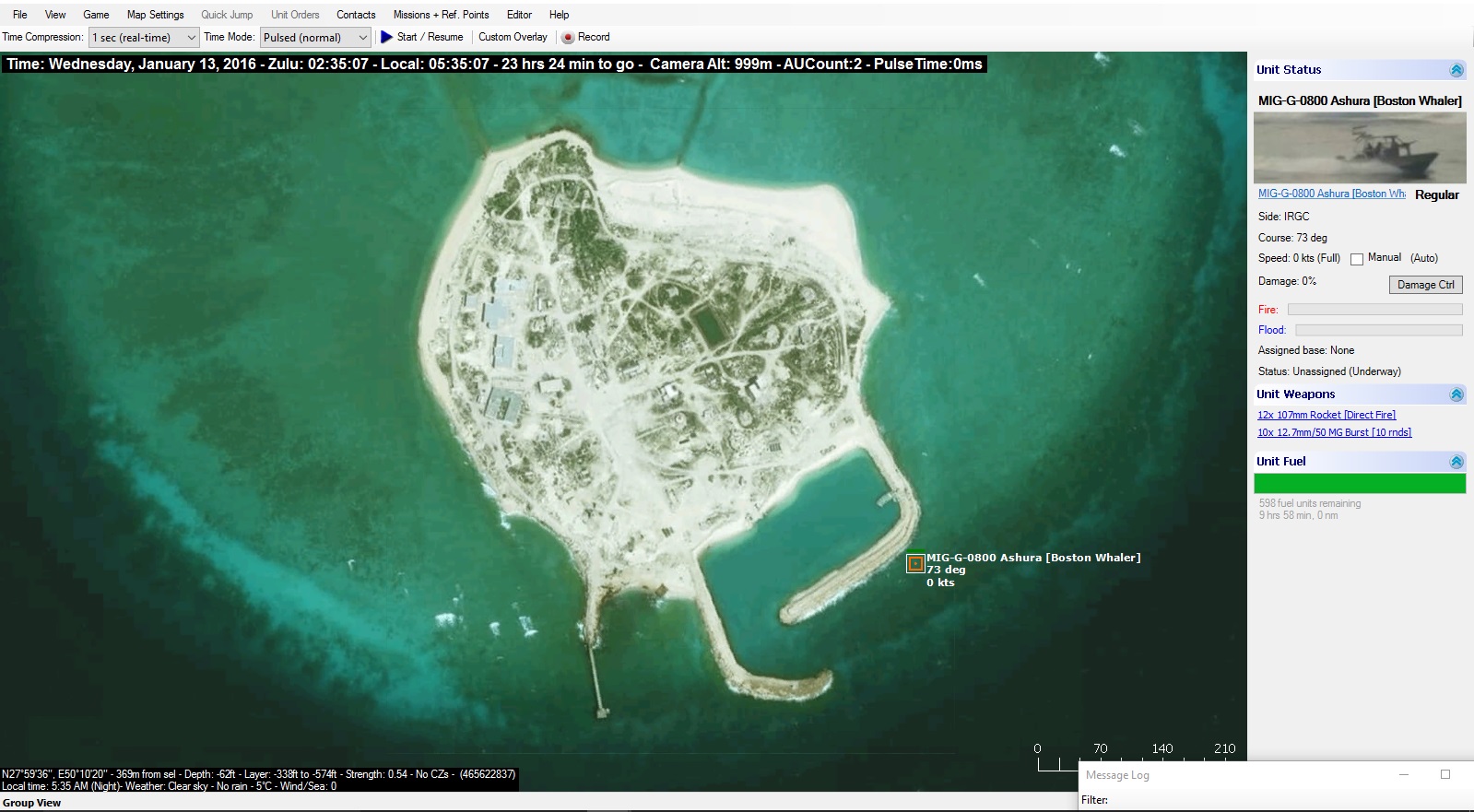Click the red Record icon
Viewport: 1474px width, 812px height.
click(x=568, y=38)
